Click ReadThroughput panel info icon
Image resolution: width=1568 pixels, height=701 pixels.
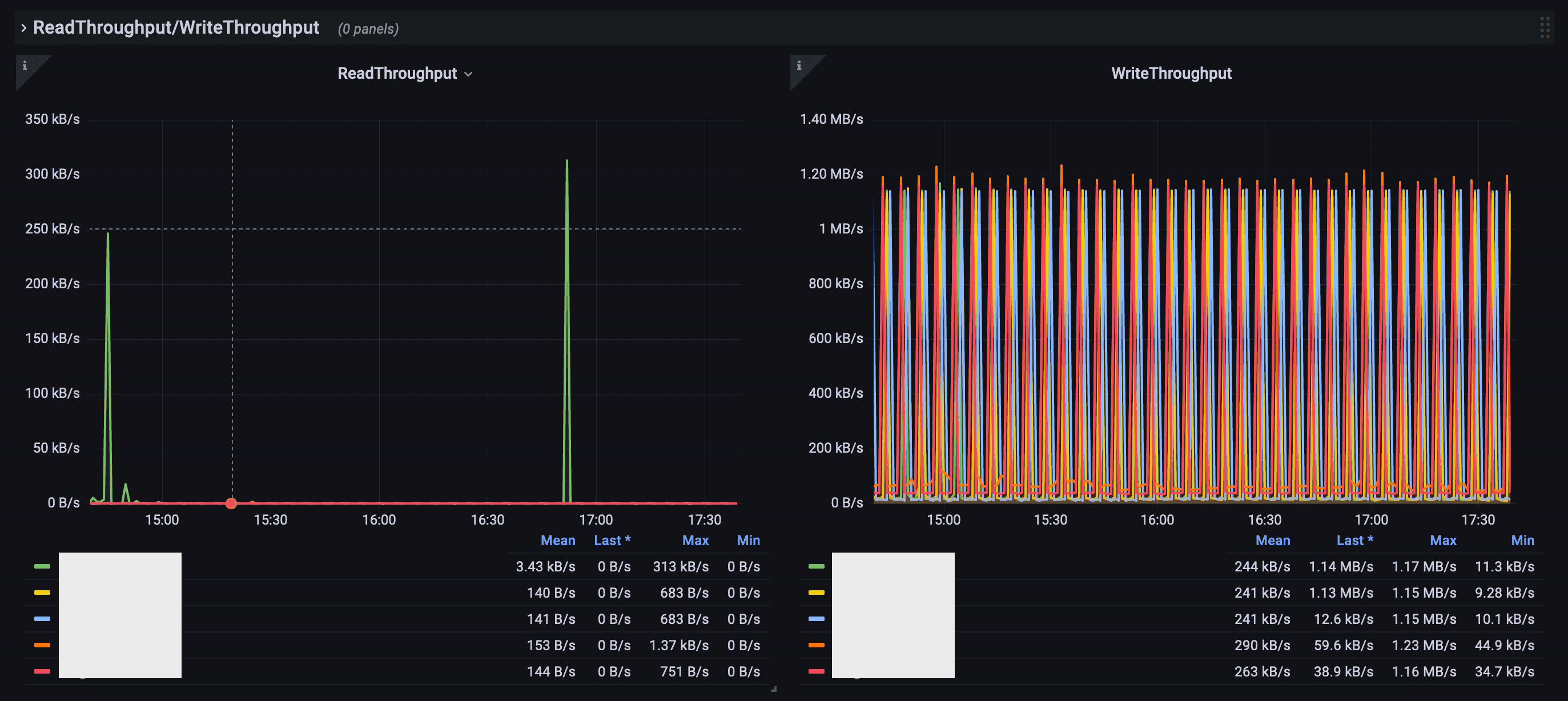pyautogui.click(x=25, y=66)
